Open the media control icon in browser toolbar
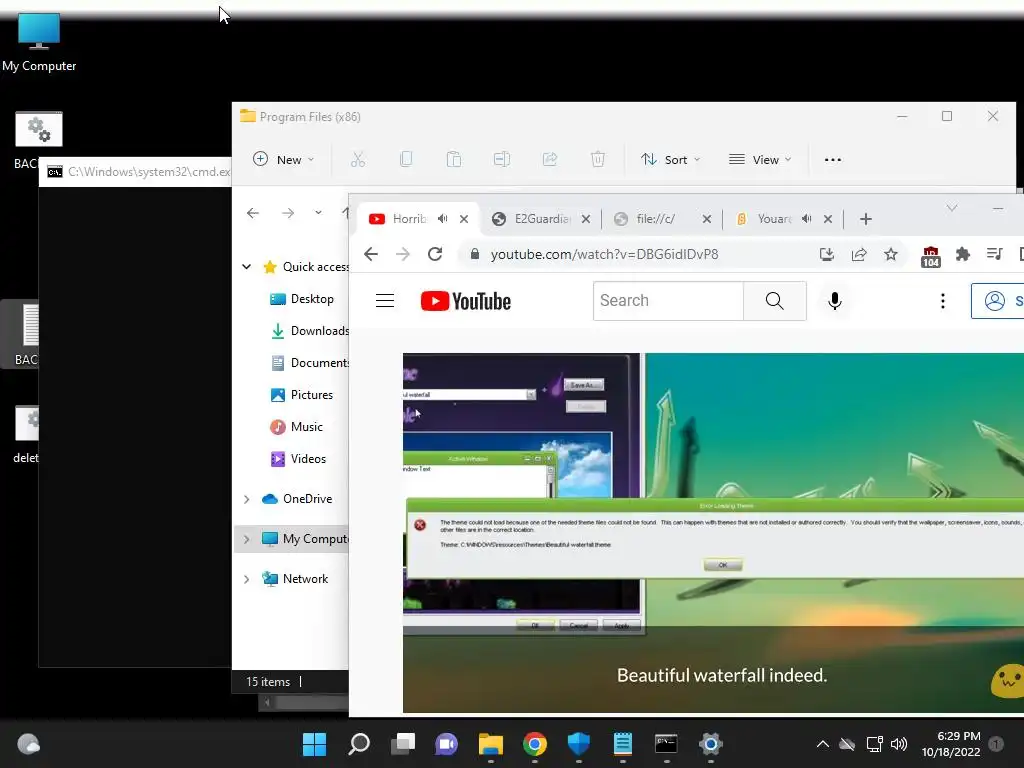Viewport: 1024px width, 768px height. (x=995, y=253)
